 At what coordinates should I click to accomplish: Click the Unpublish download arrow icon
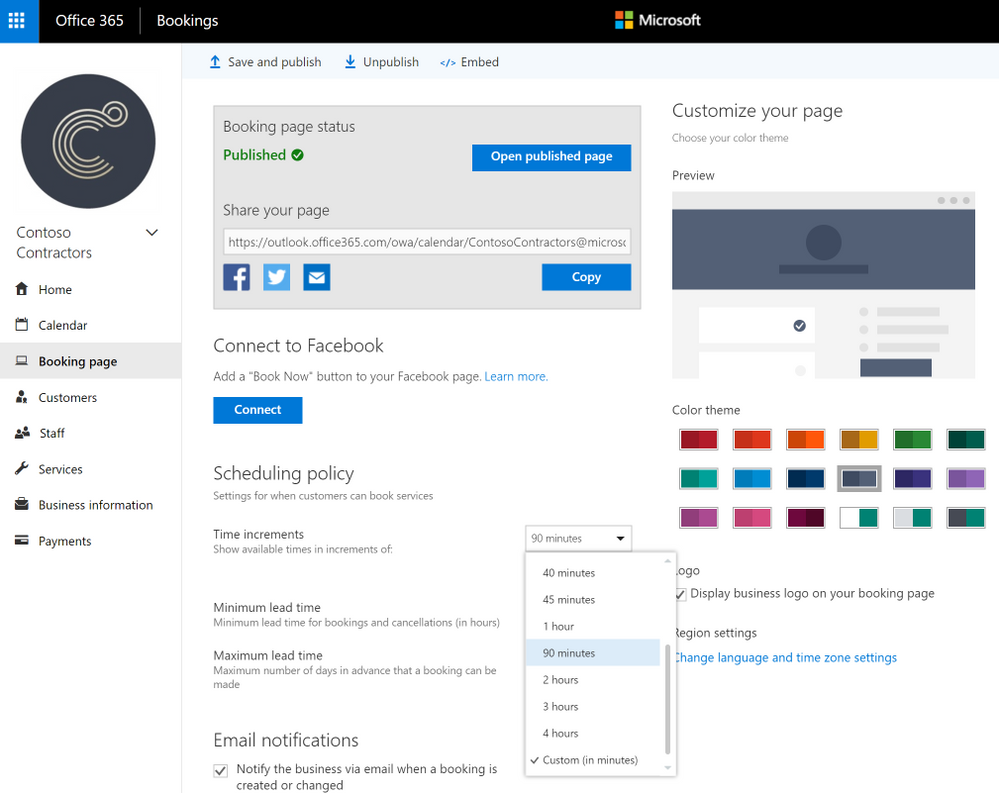pyautogui.click(x=350, y=62)
